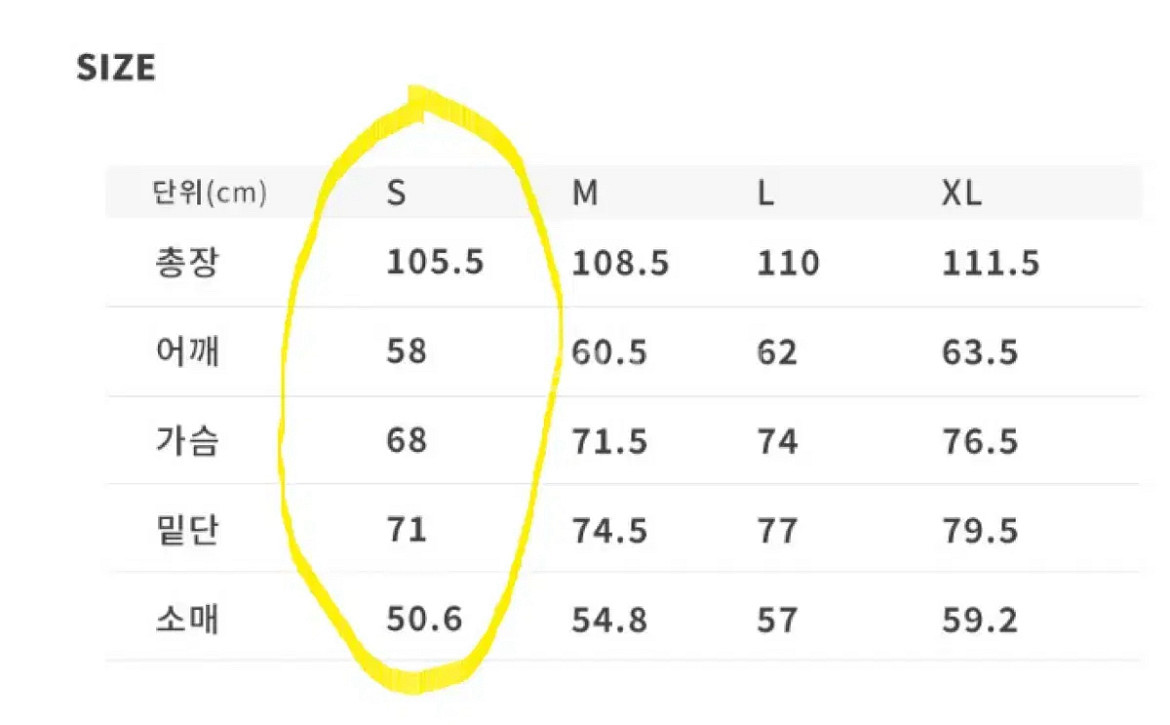Click the 111.5 value under XL
The image size is (1170, 725).
click(991, 264)
